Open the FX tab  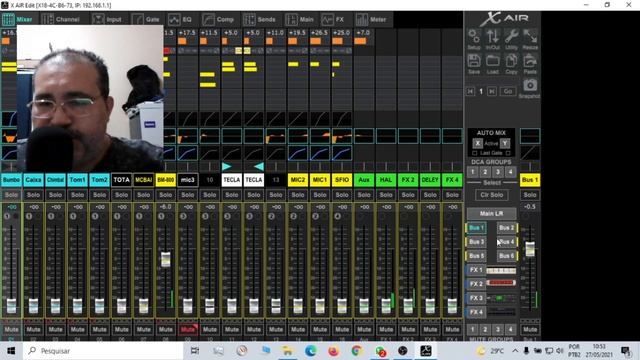[x=333, y=19]
